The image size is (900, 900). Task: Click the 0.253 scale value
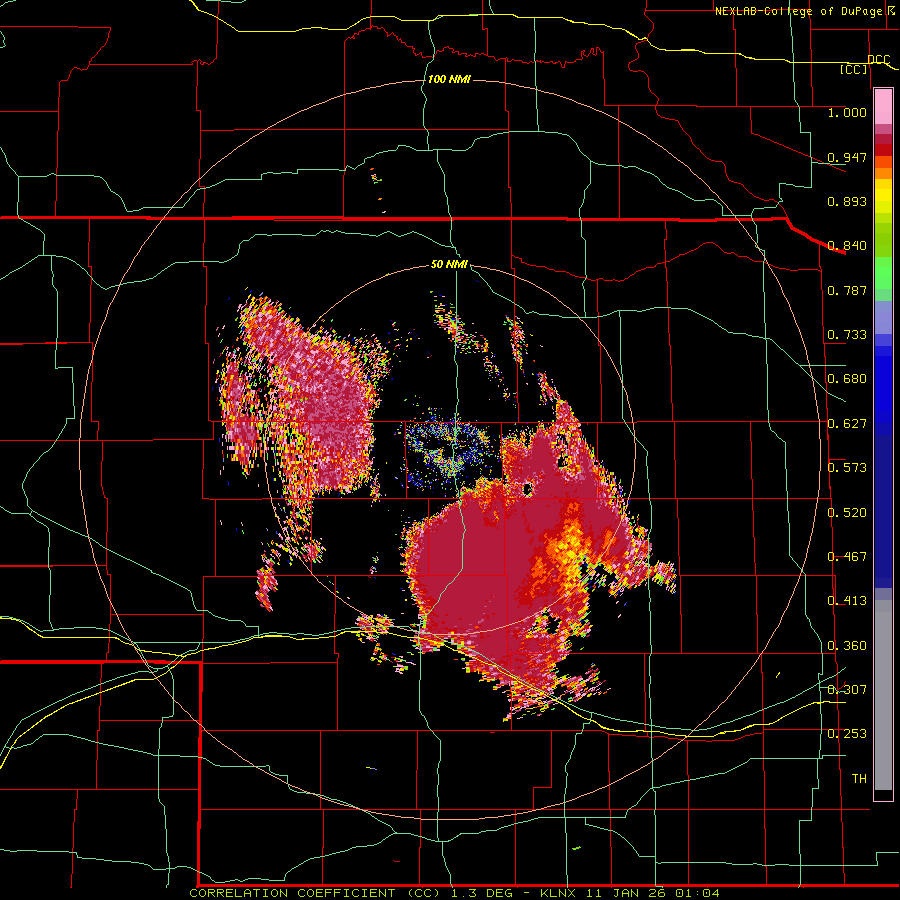(x=847, y=734)
